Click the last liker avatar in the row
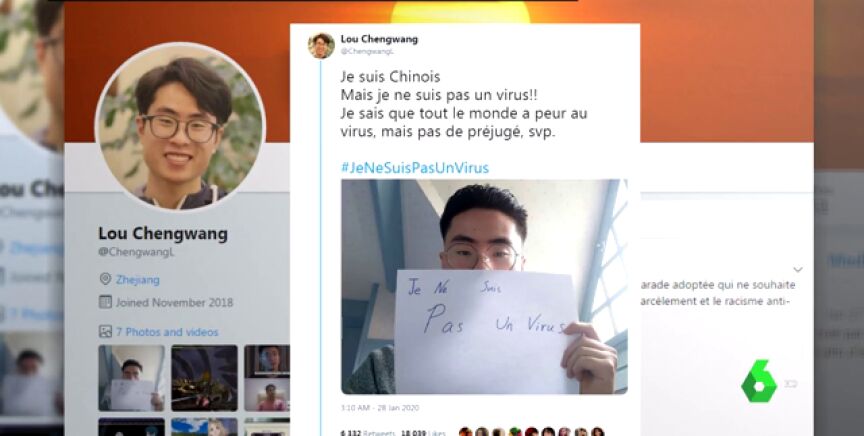Screen dimensions: 864x436 [598, 432]
